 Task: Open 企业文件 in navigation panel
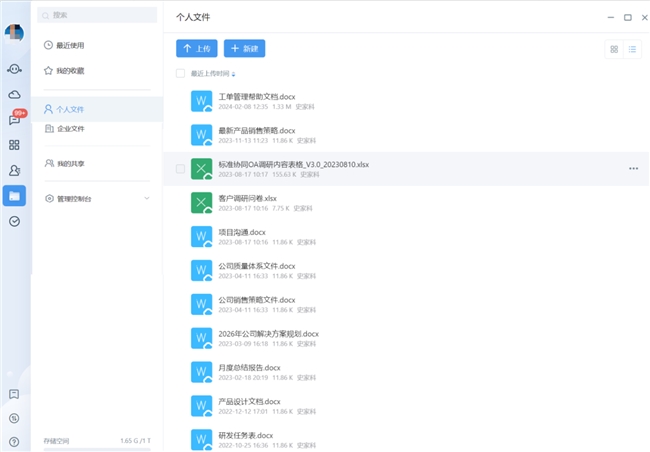click(x=70, y=128)
